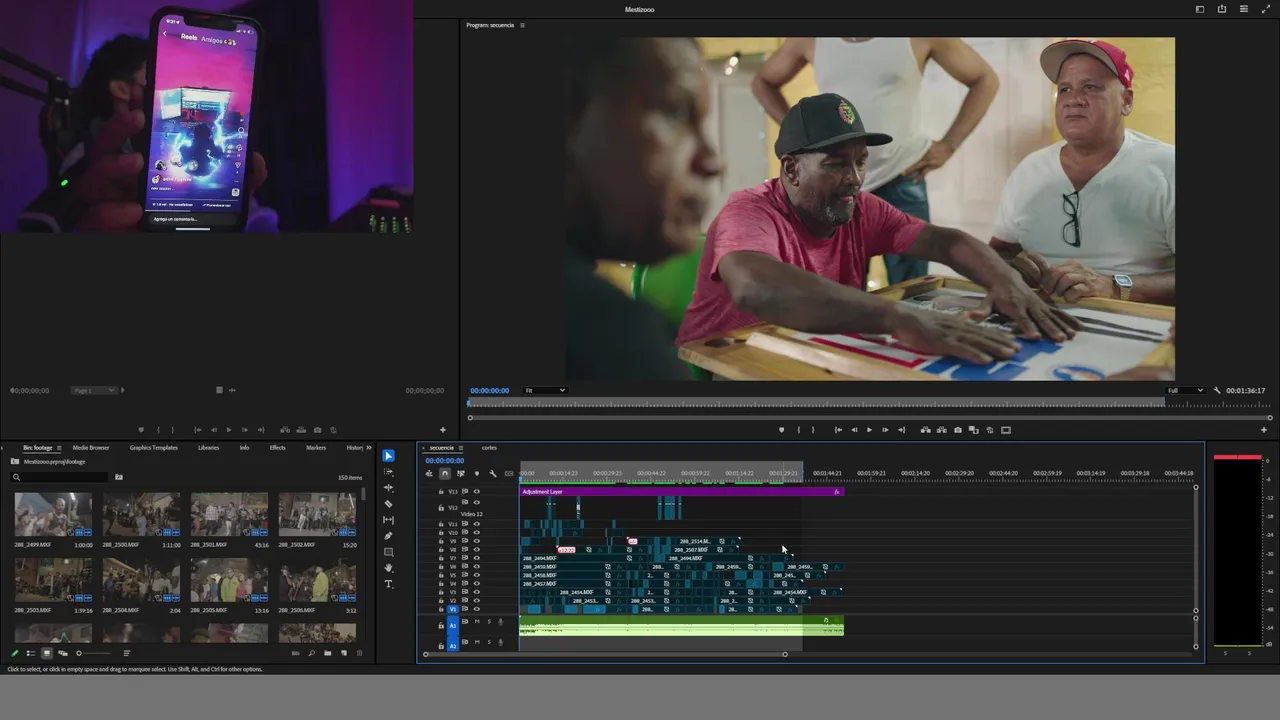Switch to cortes sequence tab
This screenshot has height=720, width=1280.
click(489, 447)
